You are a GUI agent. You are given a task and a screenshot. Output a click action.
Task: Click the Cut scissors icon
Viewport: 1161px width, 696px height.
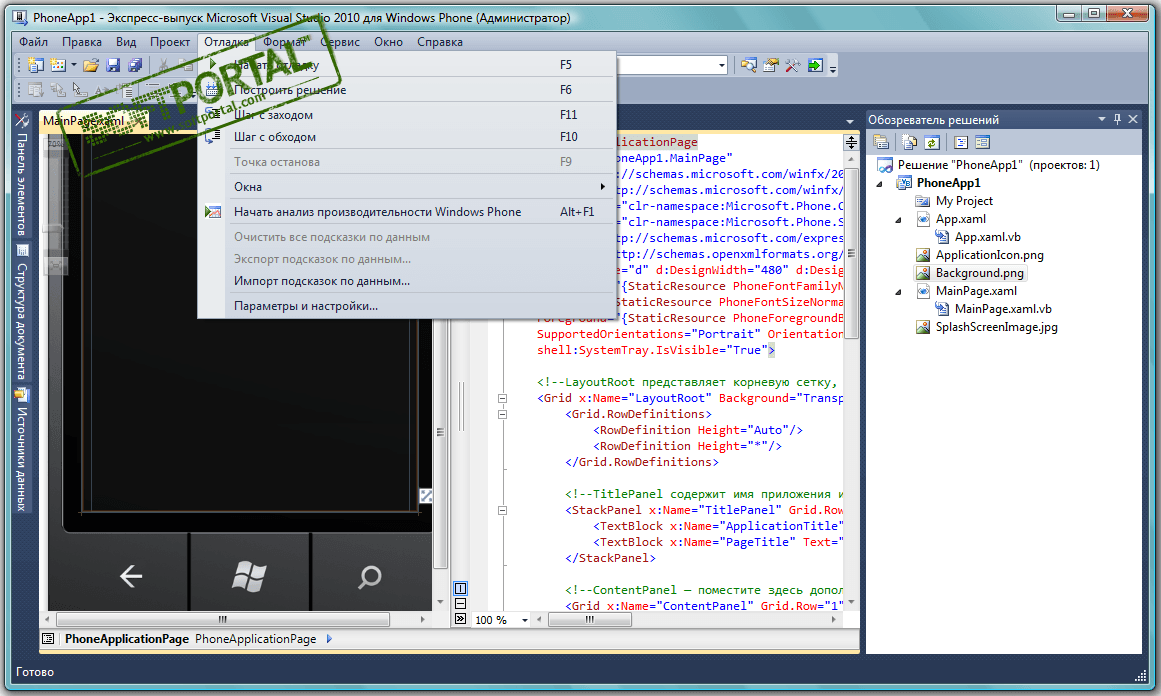pos(163,66)
